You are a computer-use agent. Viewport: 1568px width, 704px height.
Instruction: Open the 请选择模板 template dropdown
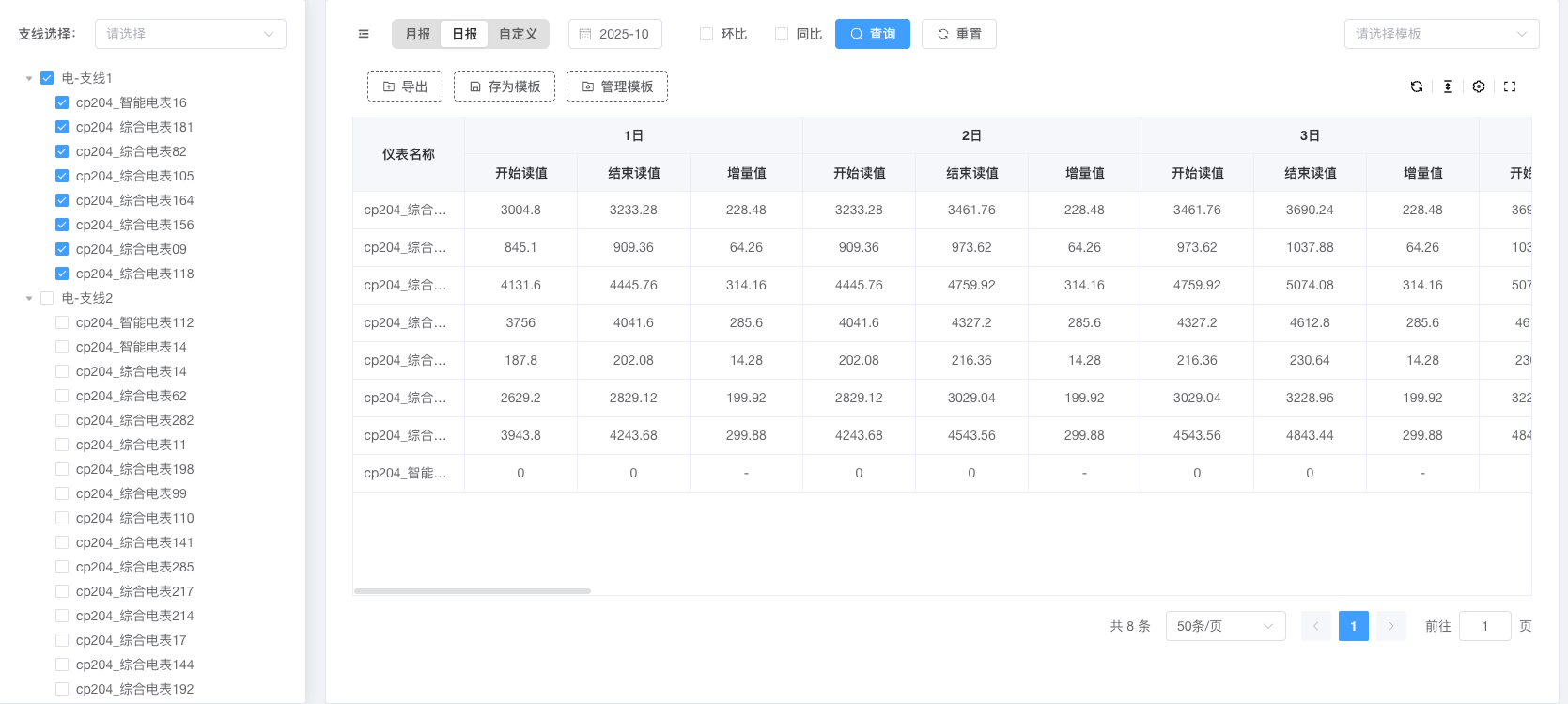coord(1441,34)
